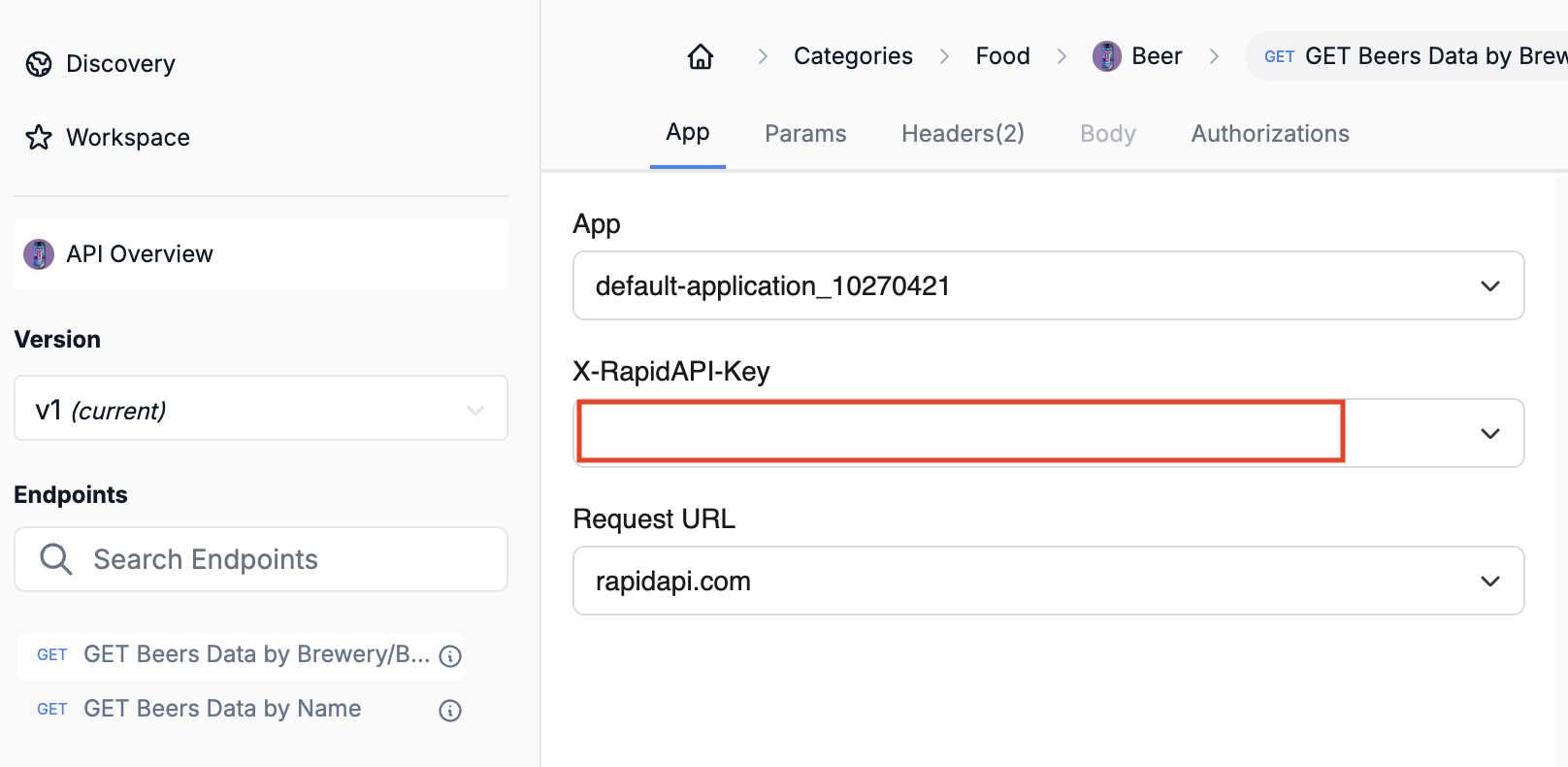Click the Beer logo icon in the breadcrumb
The image size is (1568, 767).
pyautogui.click(x=1107, y=56)
